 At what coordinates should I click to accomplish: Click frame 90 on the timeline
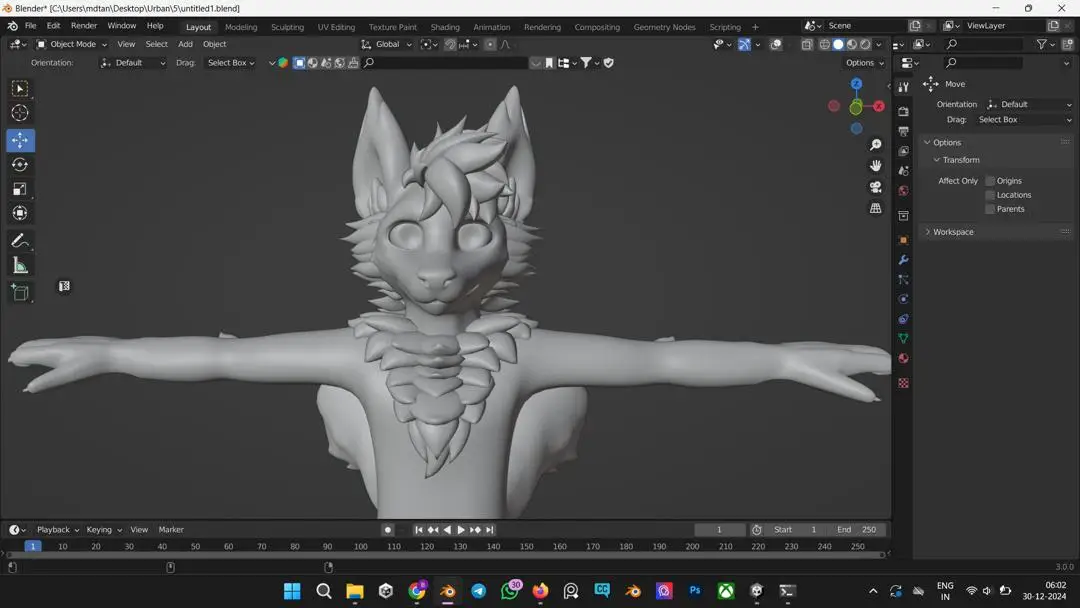(x=327, y=547)
